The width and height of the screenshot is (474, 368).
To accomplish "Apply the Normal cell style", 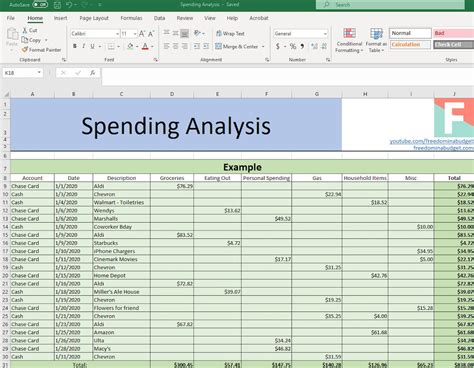I will (x=410, y=33).
